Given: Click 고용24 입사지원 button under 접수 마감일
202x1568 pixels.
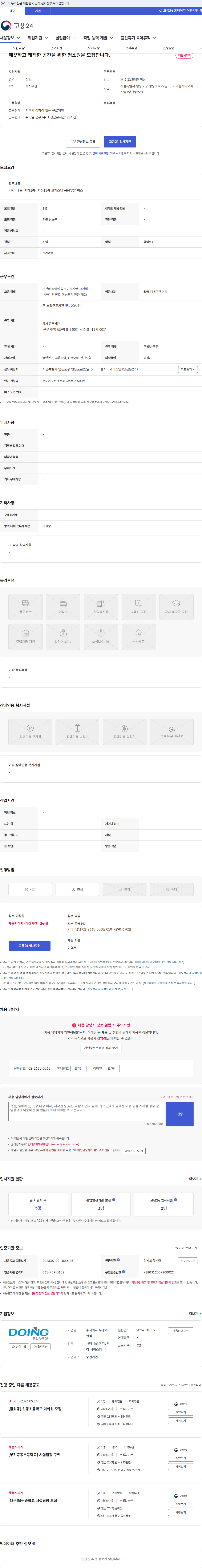Looking at the screenshot, I should (29, 946).
